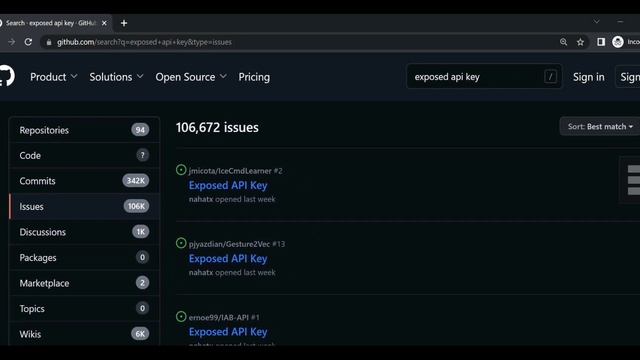Open the tab search chevron
The width and height of the screenshot is (640, 360).
click(x=597, y=22)
